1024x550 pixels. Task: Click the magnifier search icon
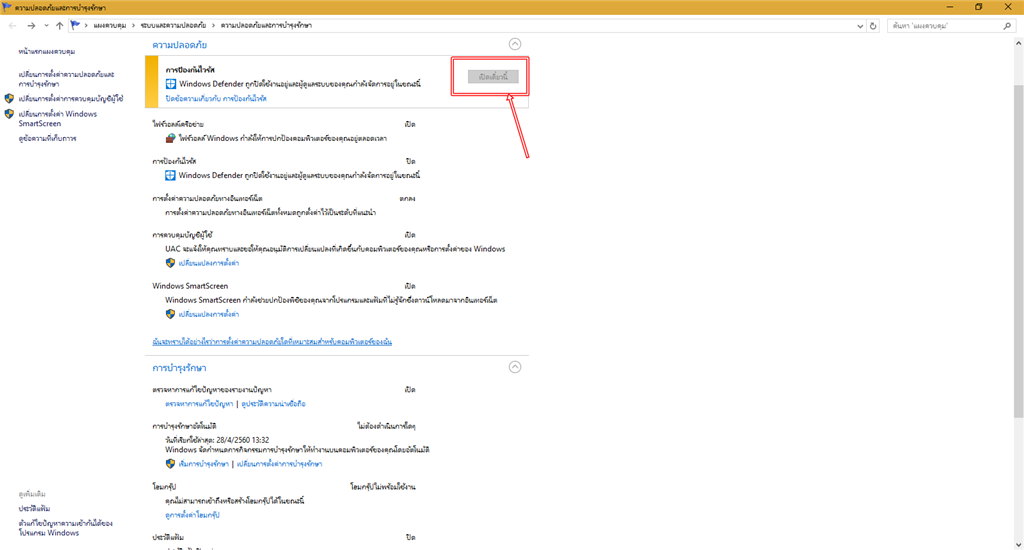click(1007, 26)
